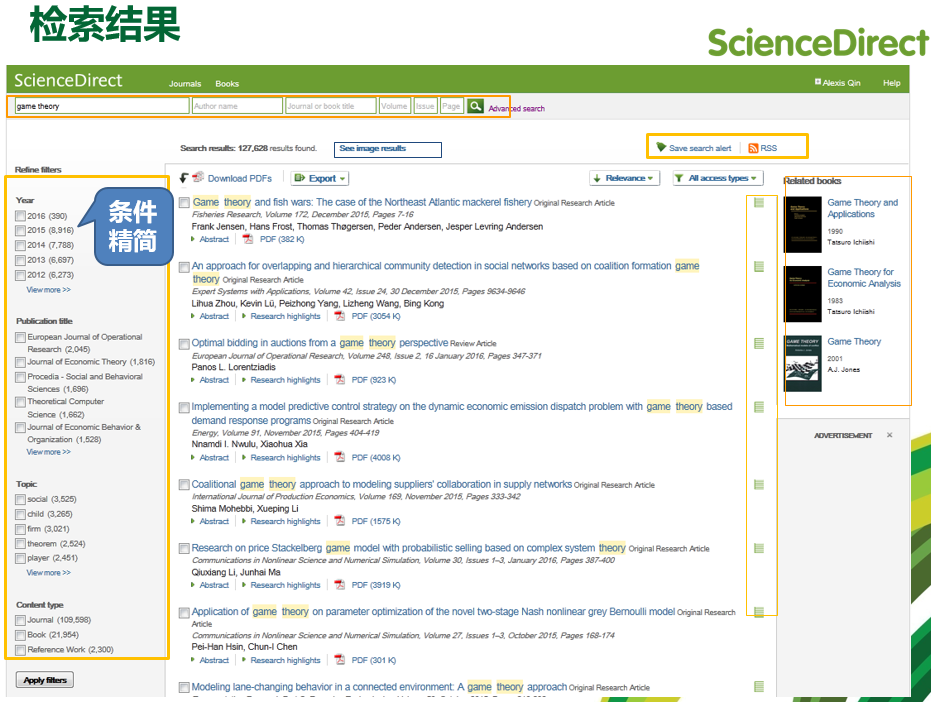
Task: Open PDF icon for fish wars article
Action: click(248, 239)
